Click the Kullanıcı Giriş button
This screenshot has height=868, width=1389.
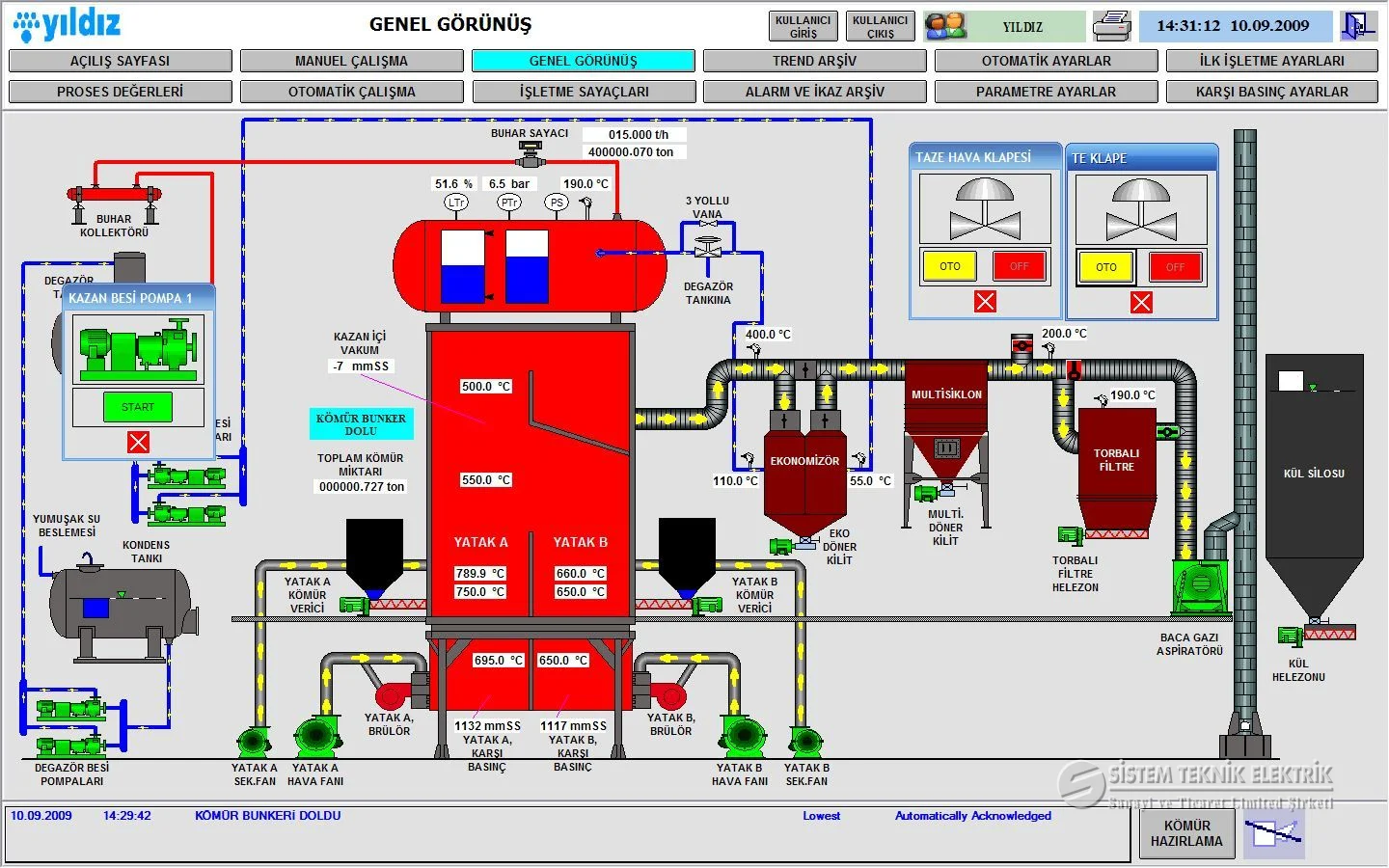(803, 26)
